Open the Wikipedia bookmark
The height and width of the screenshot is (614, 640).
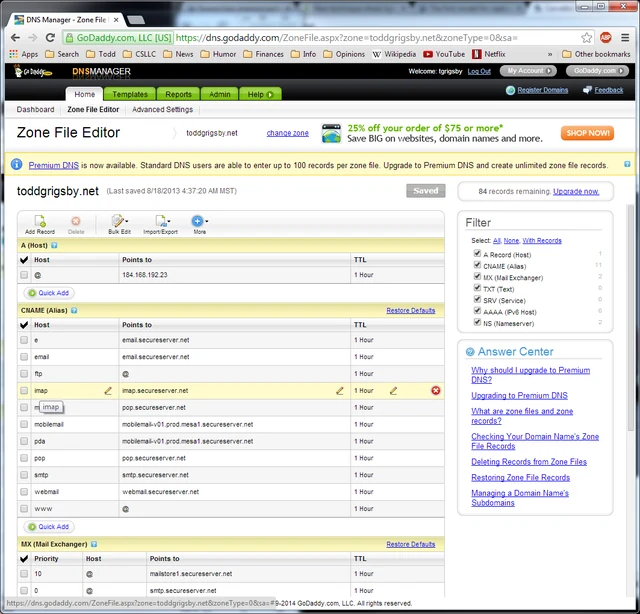click(x=394, y=54)
